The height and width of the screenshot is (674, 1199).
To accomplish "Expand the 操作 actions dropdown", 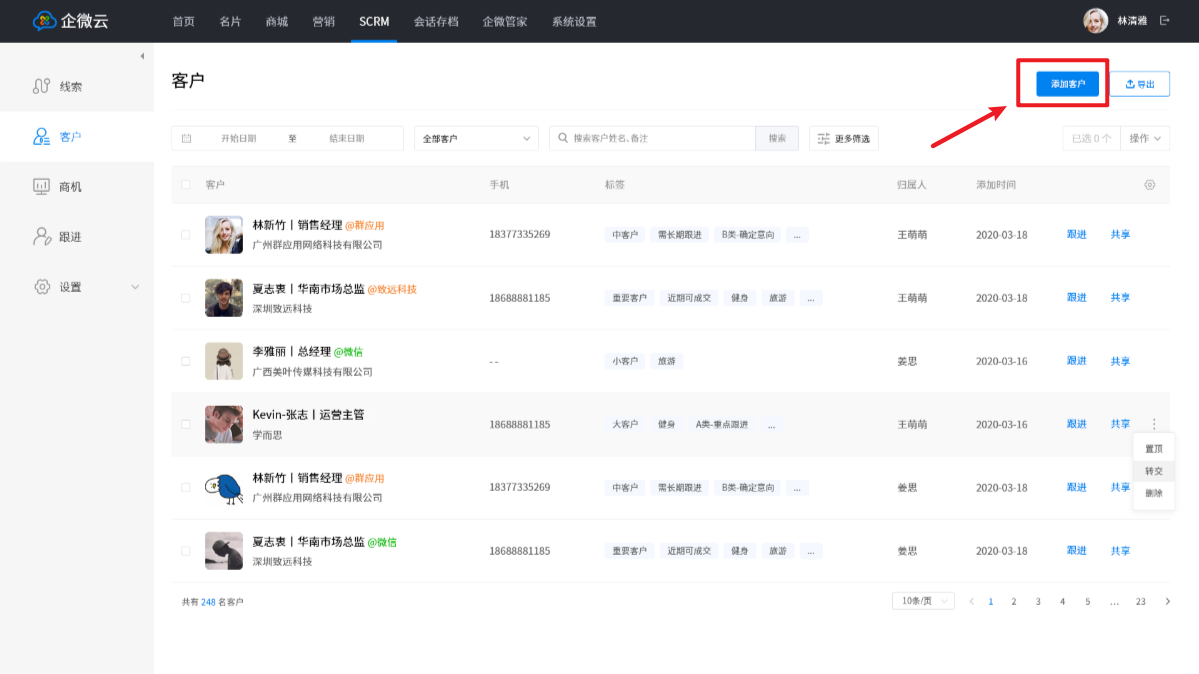I will [1145, 138].
